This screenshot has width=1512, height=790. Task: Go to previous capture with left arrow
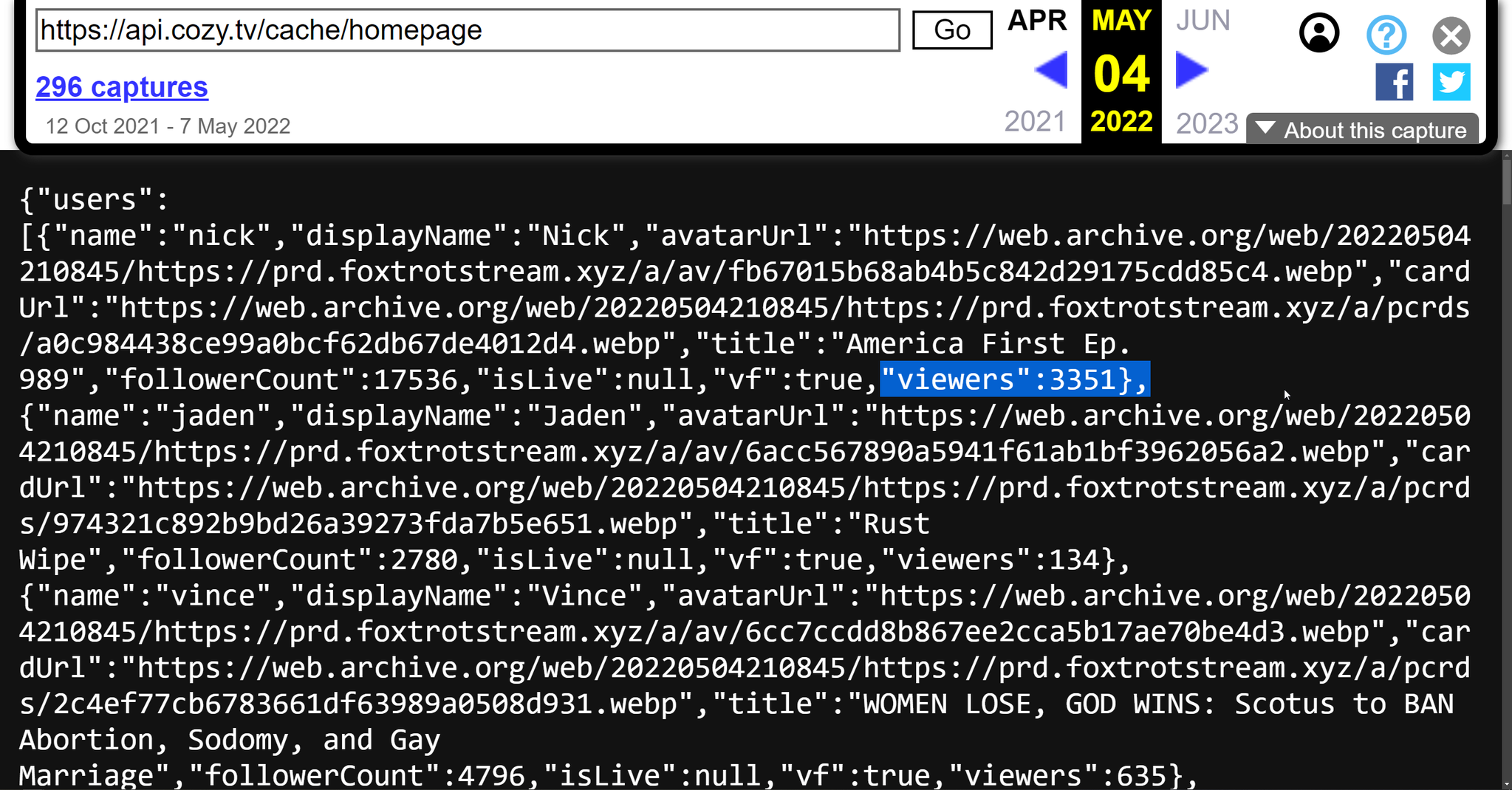[x=1050, y=70]
